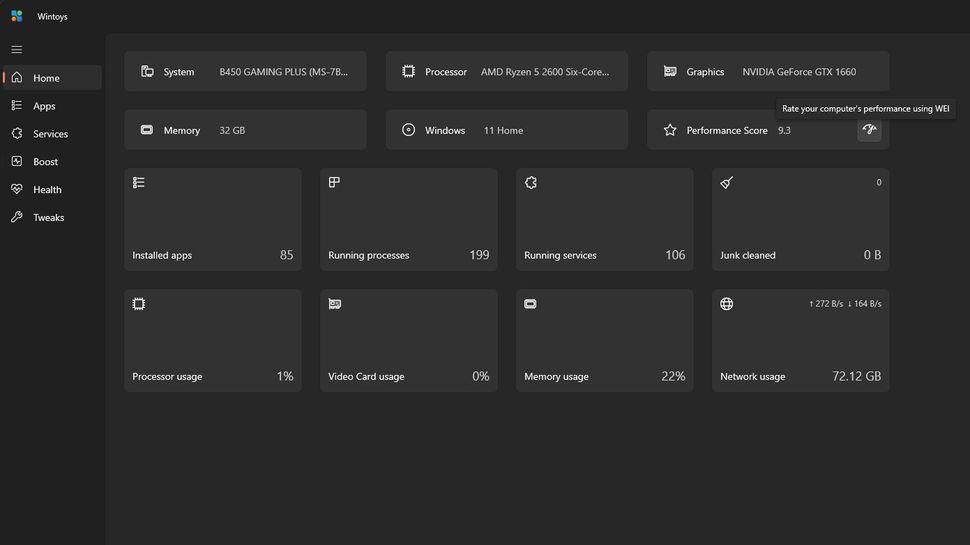
Task: Click the Tweaks wrench icon in sidebar
Action: pyautogui.click(x=17, y=217)
